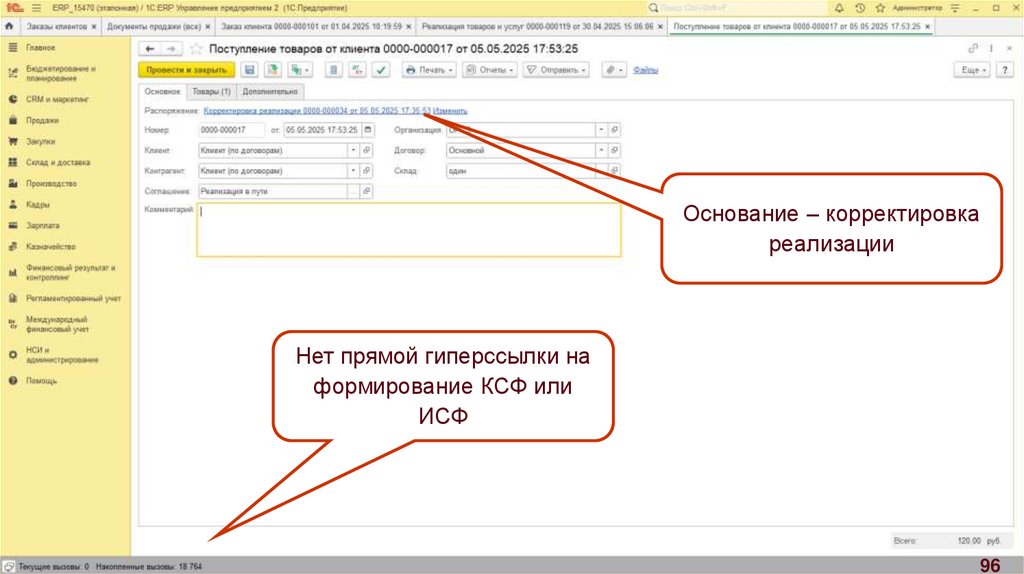Open the Склад и доставка section
The image size is (1024, 574).
pos(58,162)
